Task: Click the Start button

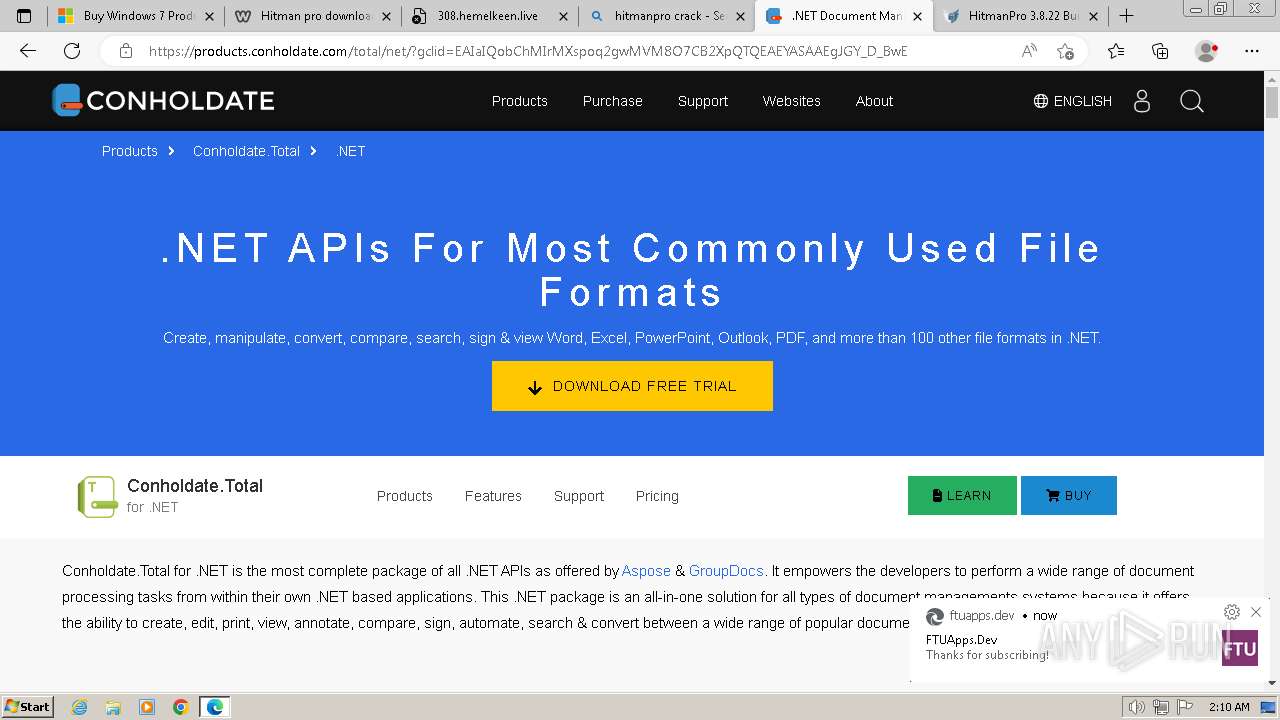Action: coord(27,707)
